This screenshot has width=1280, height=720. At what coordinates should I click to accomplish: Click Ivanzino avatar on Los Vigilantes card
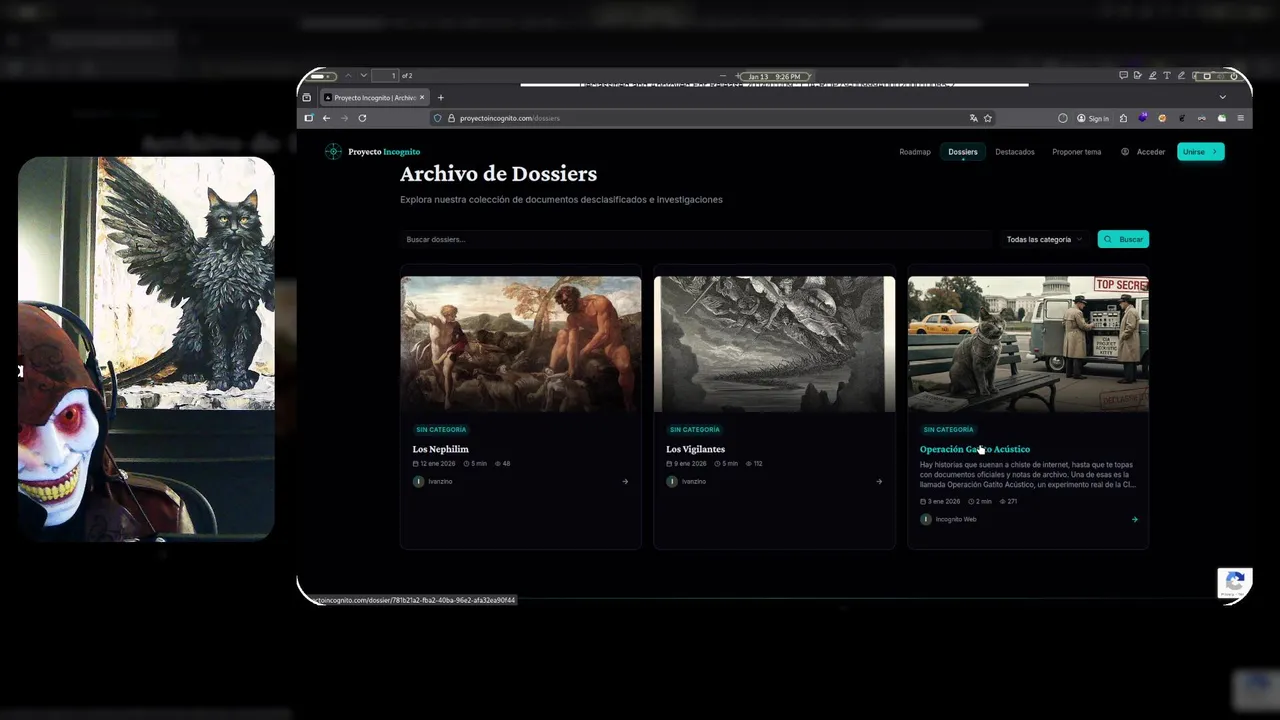coord(672,481)
